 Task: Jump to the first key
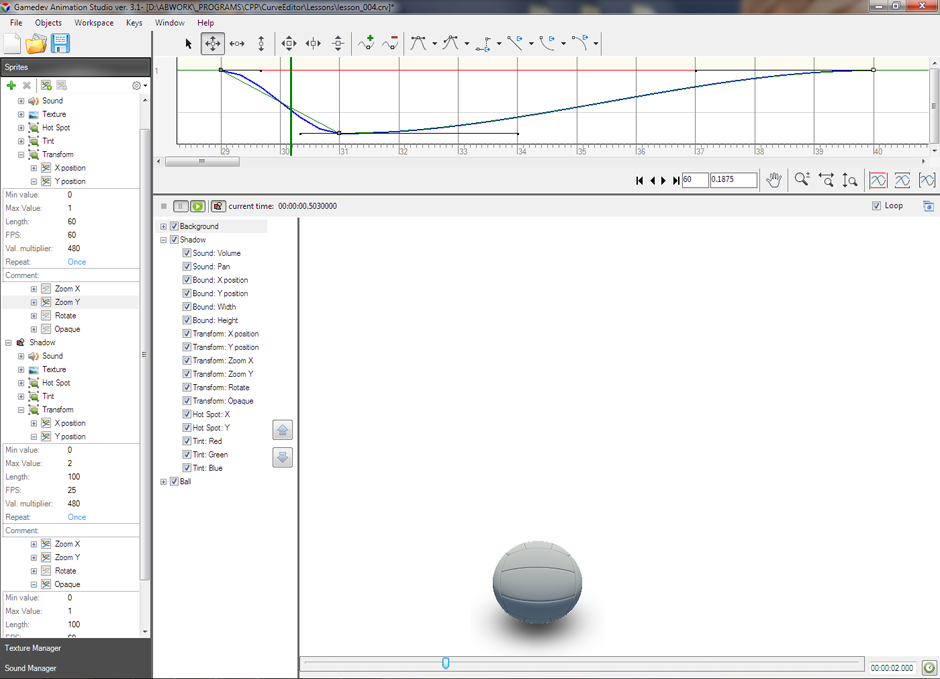tap(640, 181)
